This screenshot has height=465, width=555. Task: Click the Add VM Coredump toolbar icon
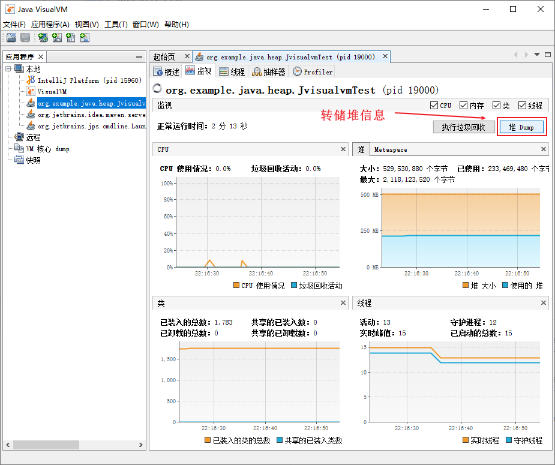70,38
